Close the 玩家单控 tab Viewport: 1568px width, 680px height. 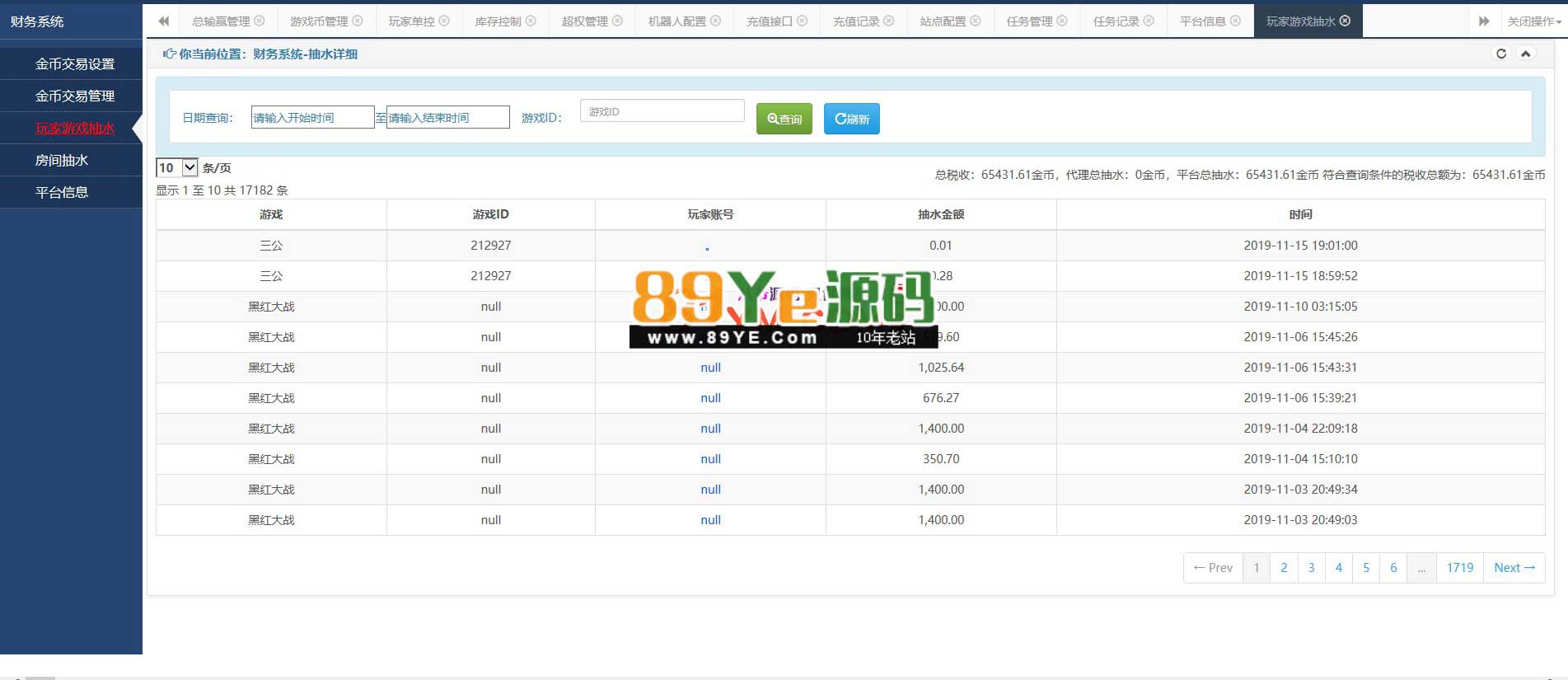[x=444, y=21]
